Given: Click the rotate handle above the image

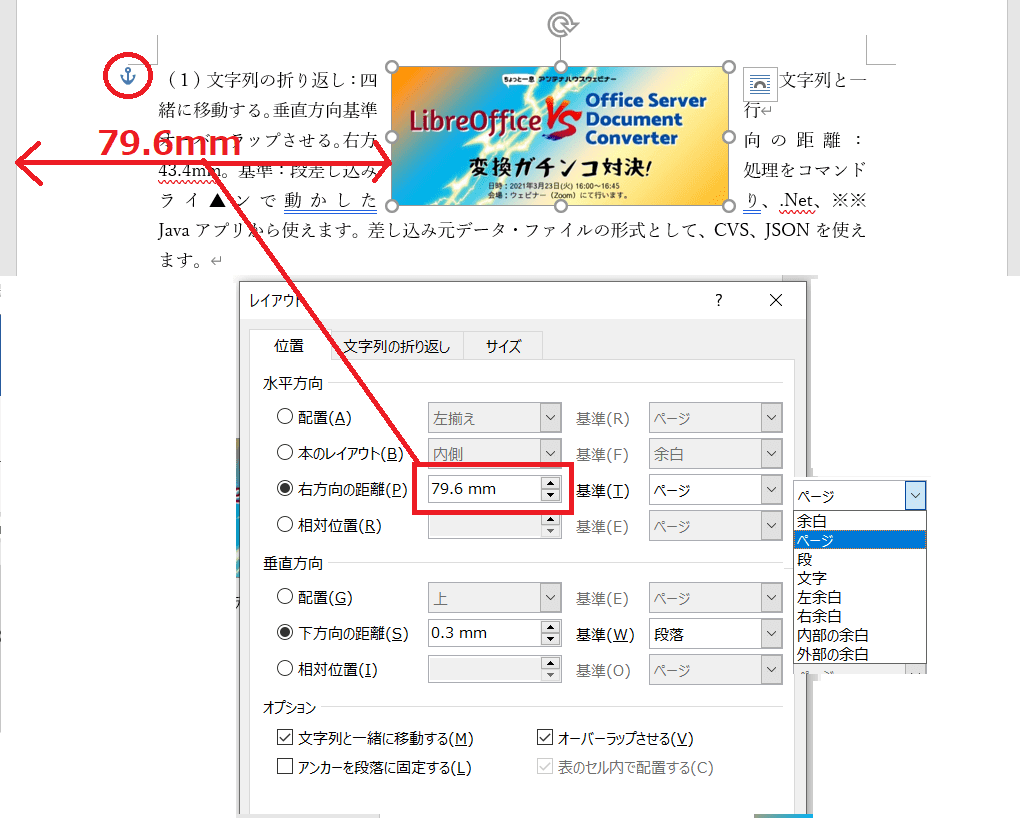Looking at the screenshot, I should pyautogui.click(x=560, y=24).
